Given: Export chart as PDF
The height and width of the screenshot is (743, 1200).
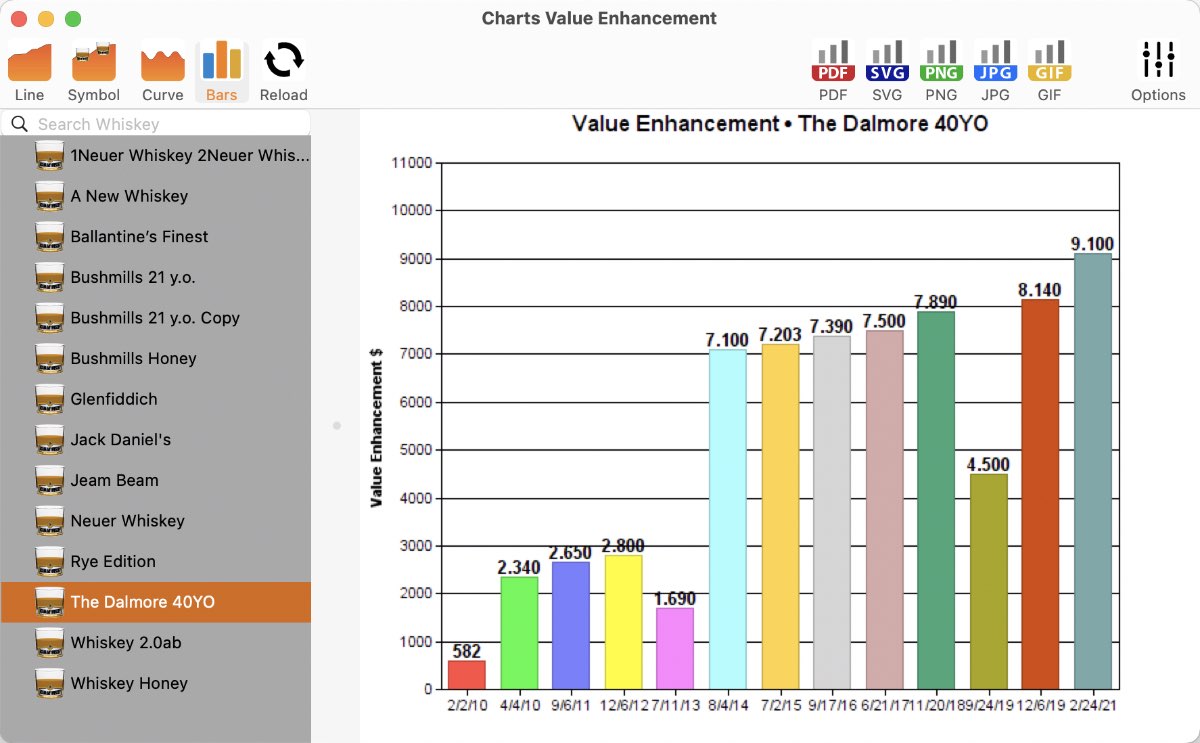Looking at the screenshot, I should [x=833, y=72].
